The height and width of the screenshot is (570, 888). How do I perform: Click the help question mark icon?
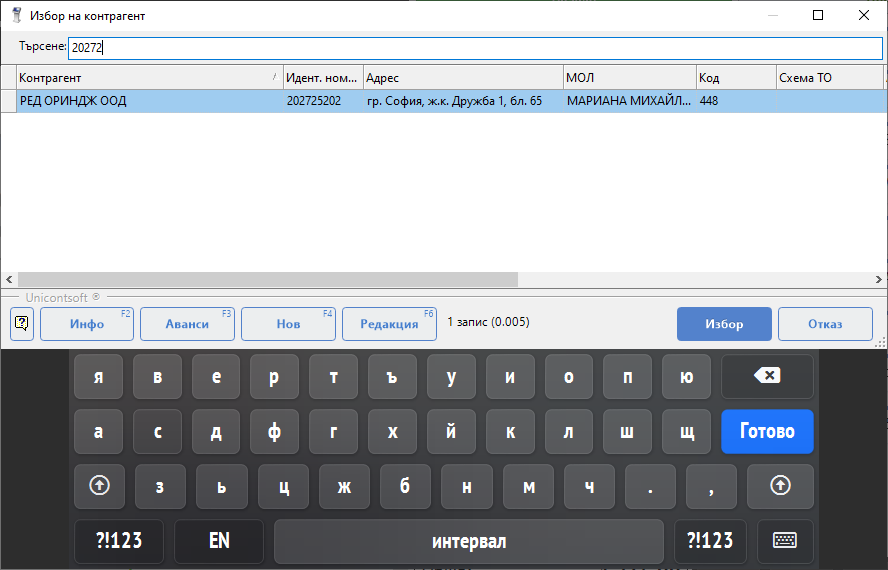22,324
